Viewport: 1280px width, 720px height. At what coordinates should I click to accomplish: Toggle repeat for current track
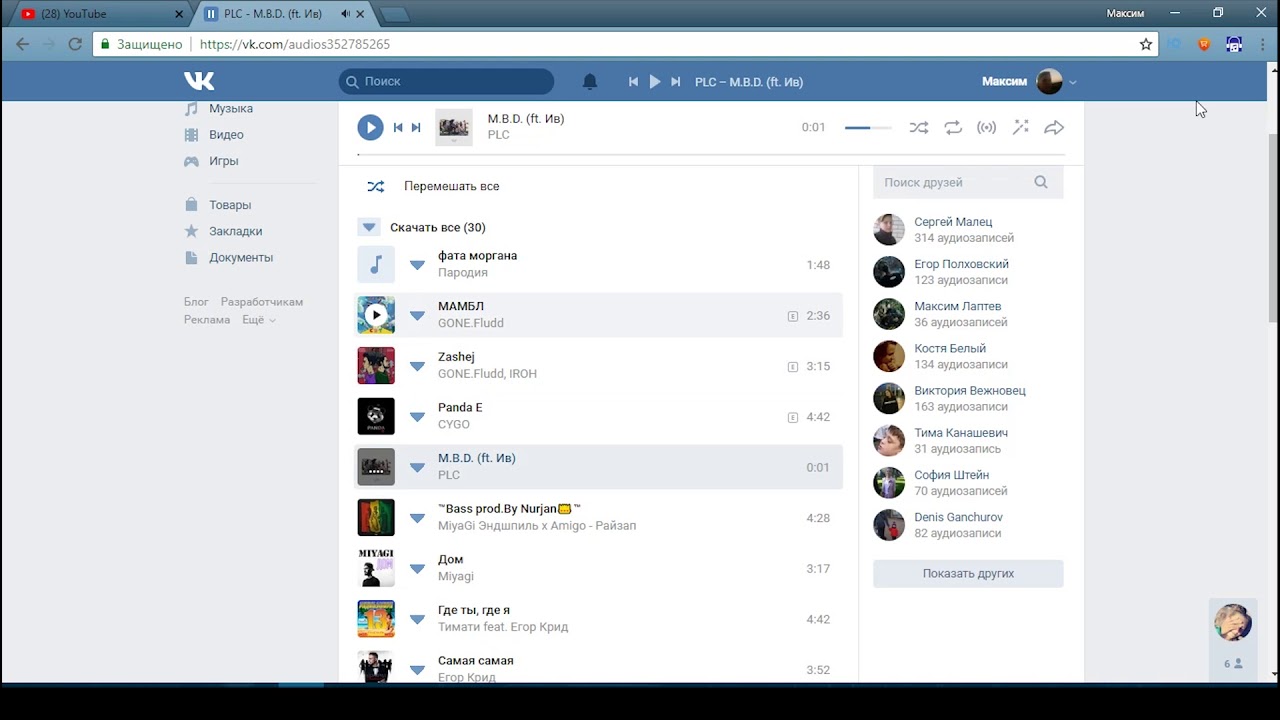tap(953, 128)
